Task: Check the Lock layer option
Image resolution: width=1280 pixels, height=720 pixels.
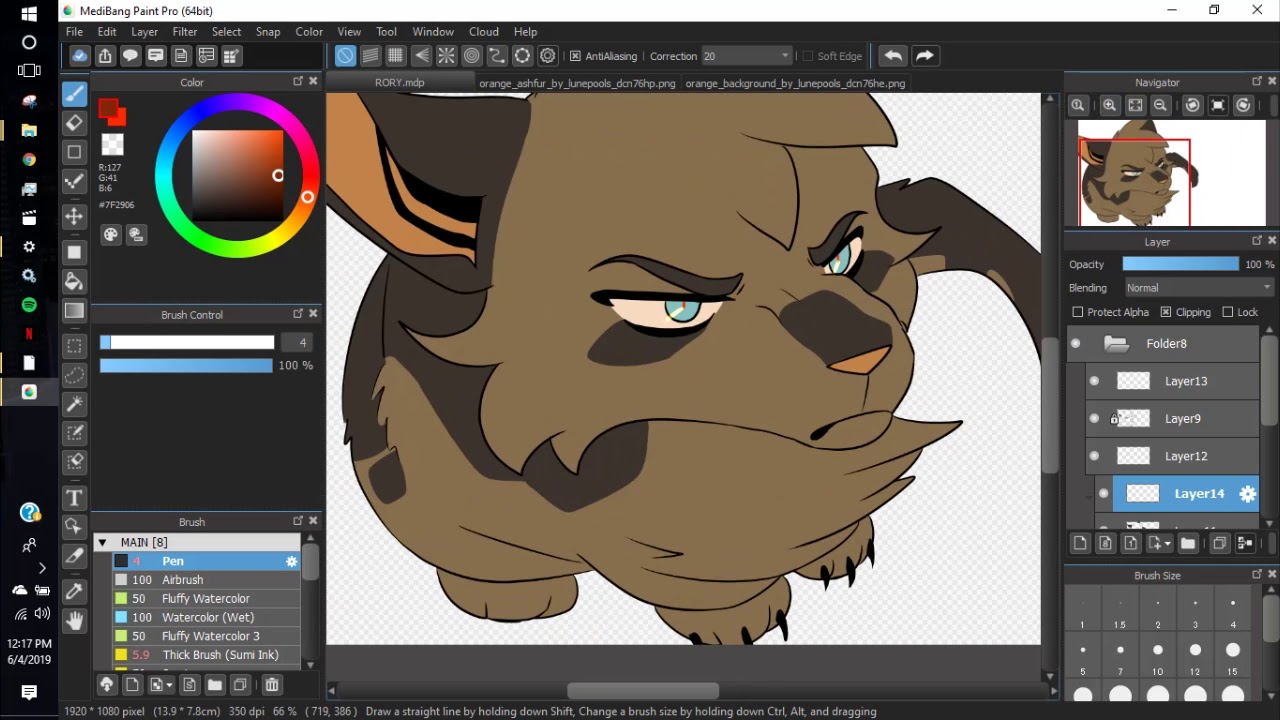Action: (1228, 312)
